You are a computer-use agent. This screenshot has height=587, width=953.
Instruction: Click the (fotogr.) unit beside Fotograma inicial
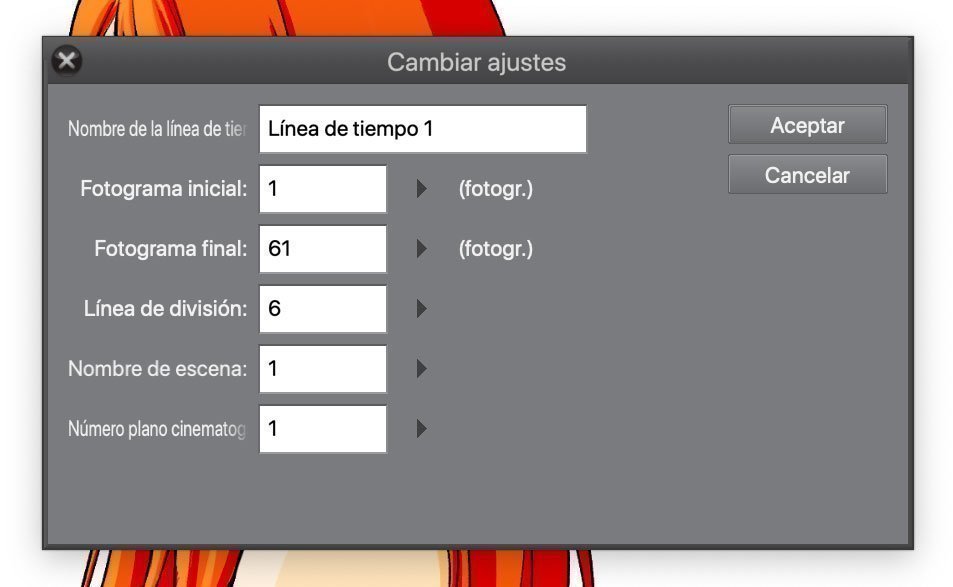coord(496,189)
